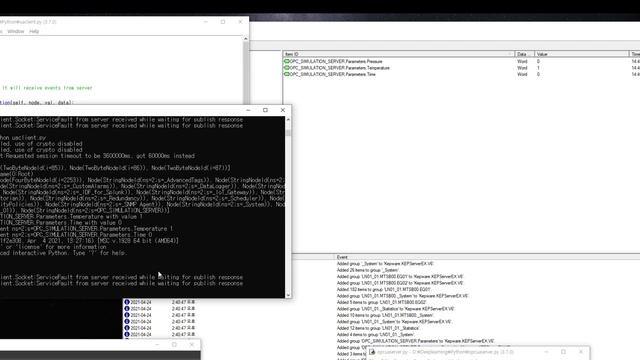Close the console window
640x360 pixels.
[283, 110]
